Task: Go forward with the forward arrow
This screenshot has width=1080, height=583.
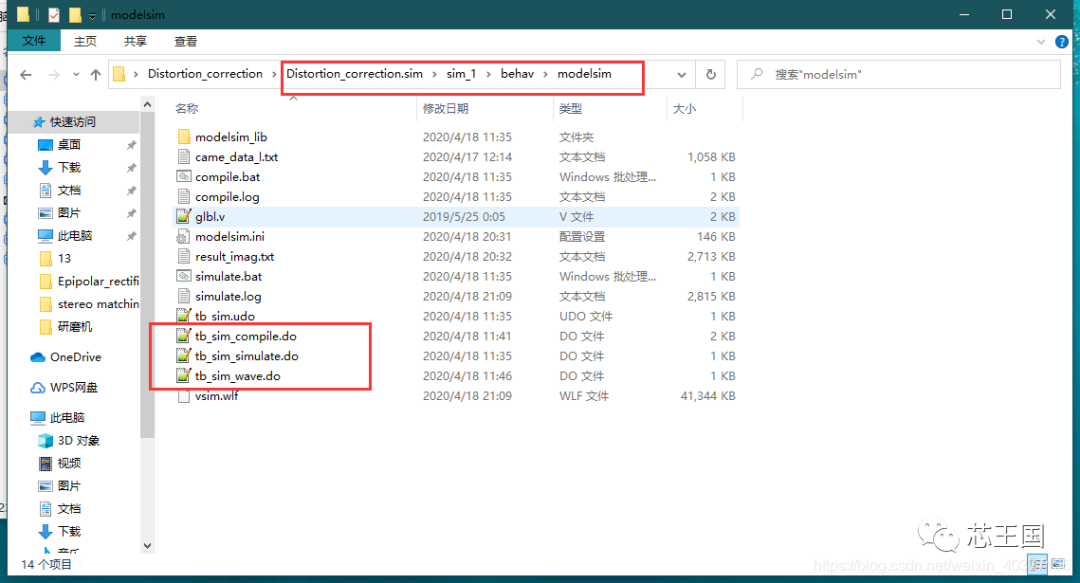Action: pos(54,74)
